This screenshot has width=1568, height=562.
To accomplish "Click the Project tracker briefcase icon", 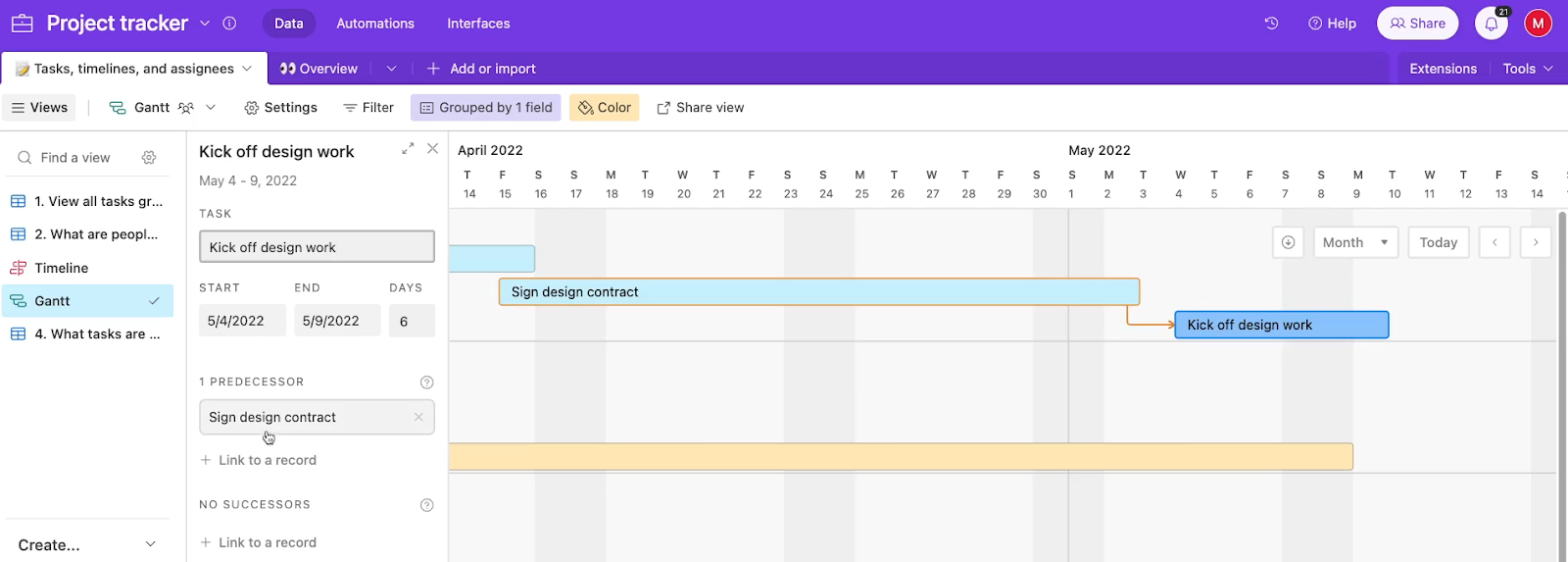I will pos(22,23).
